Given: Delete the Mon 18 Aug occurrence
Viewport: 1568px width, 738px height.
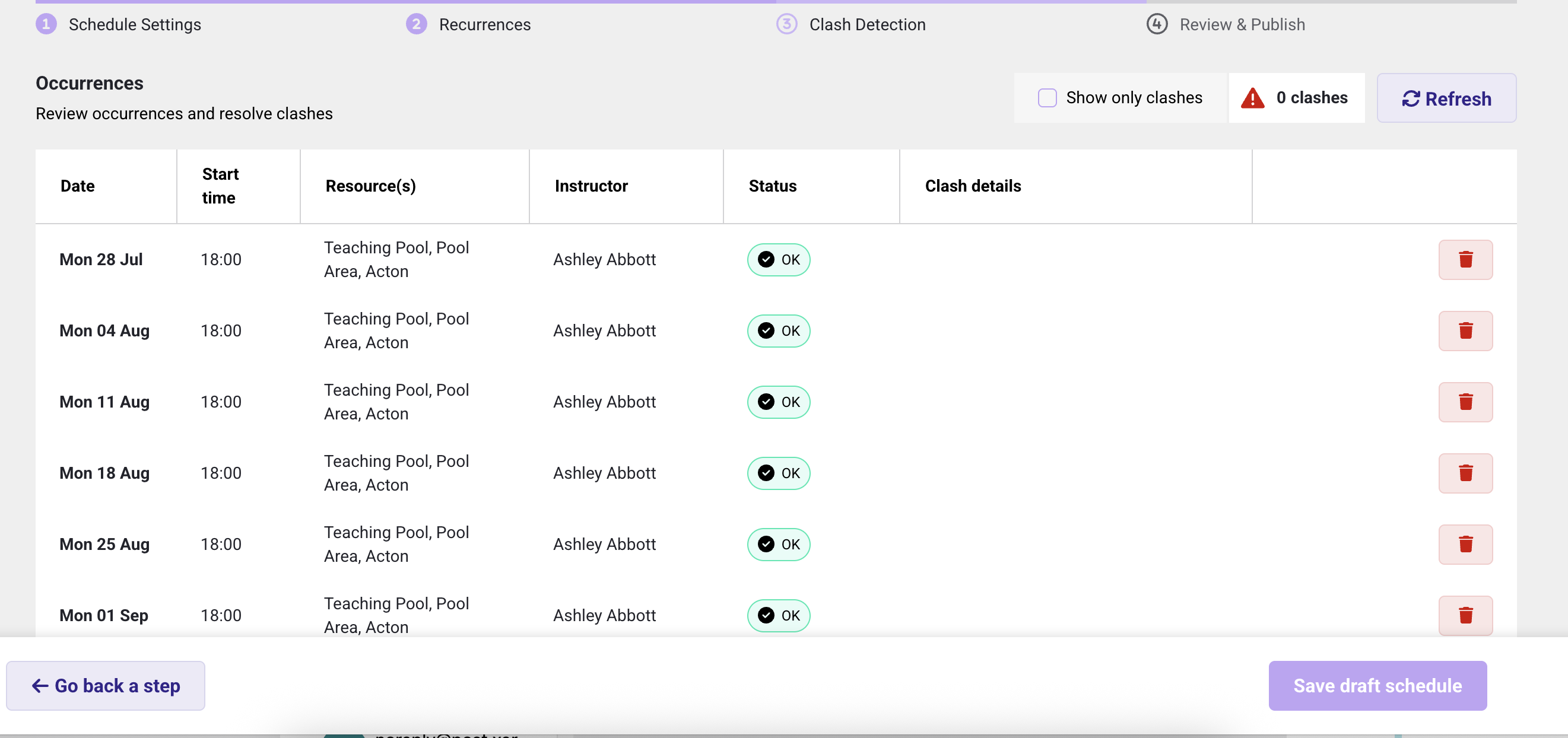Looking at the screenshot, I should 1465,473.
